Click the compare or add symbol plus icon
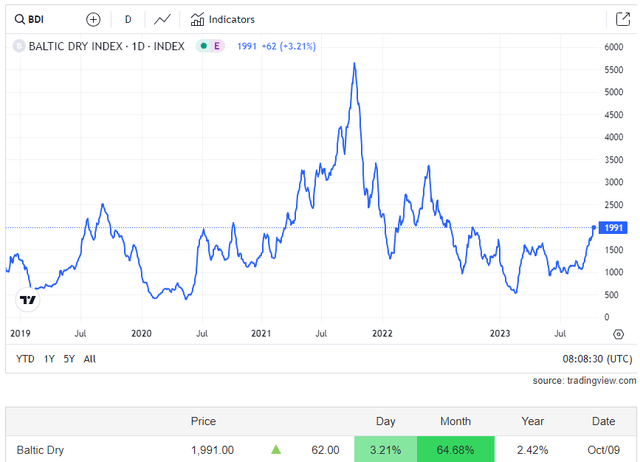Viewport: 640px width, 462px height. (x=93, y=19)
